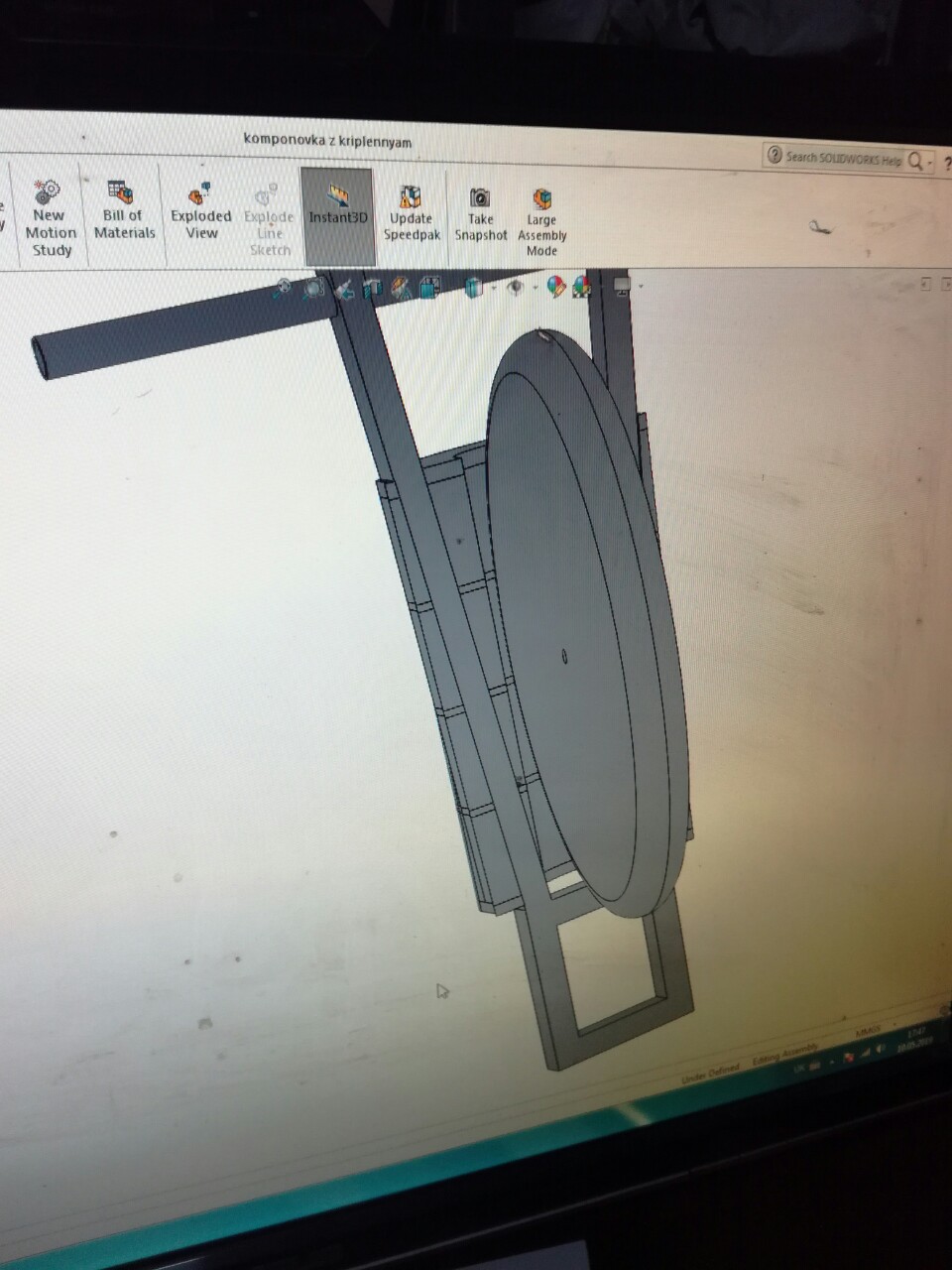Click the taskbar clock
Screen dimensions: 952x1270
tap(913, 1041)
